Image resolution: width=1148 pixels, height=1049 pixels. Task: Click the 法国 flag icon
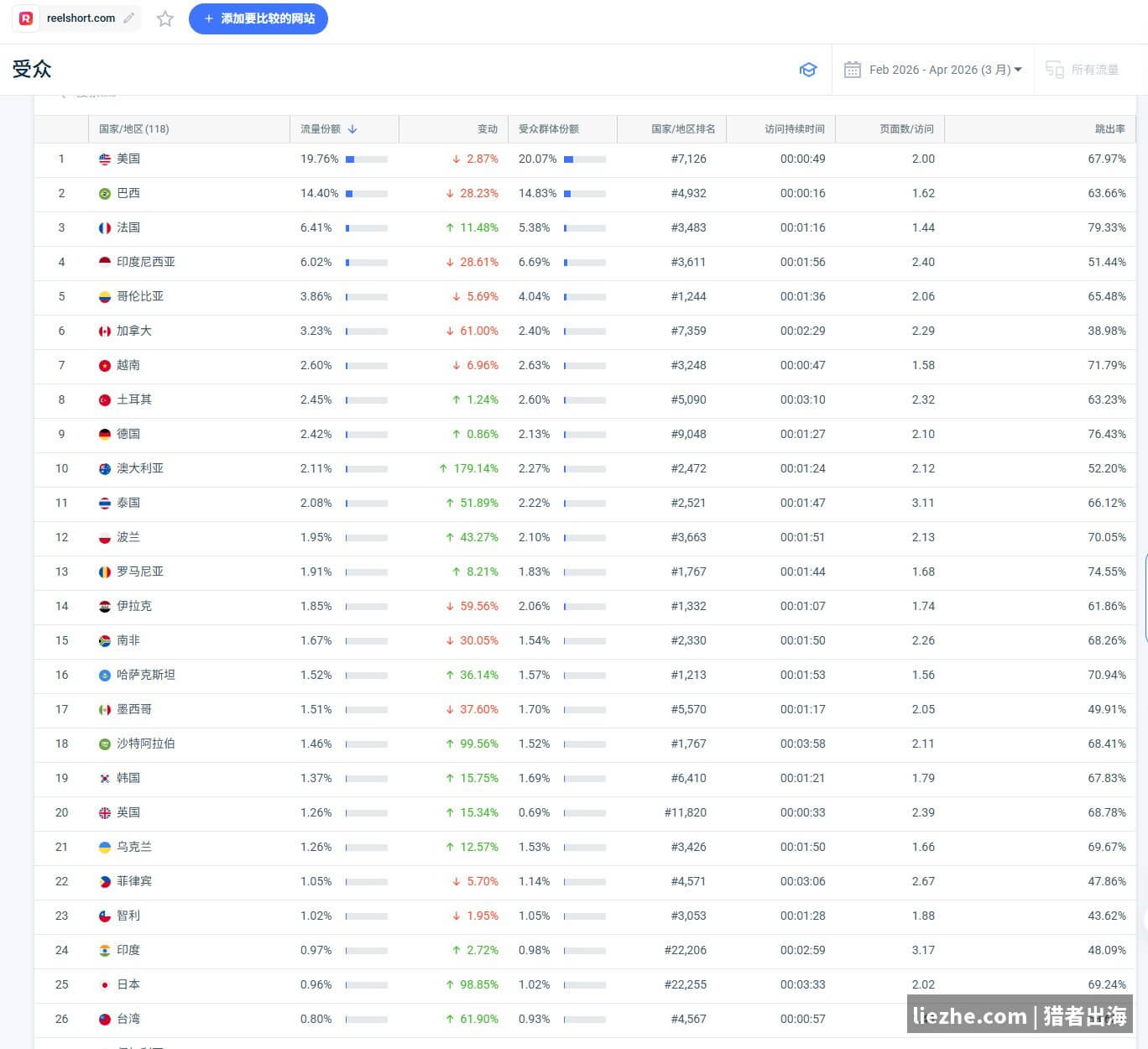point(105,228)
